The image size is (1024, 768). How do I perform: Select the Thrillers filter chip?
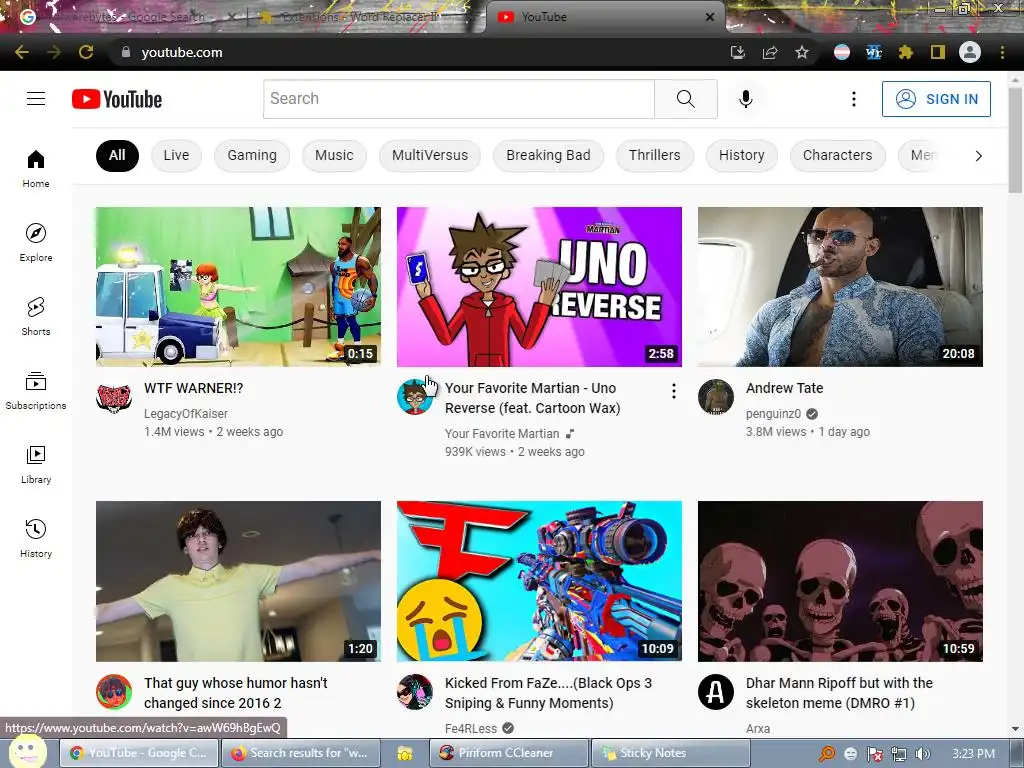pos(654,155)
